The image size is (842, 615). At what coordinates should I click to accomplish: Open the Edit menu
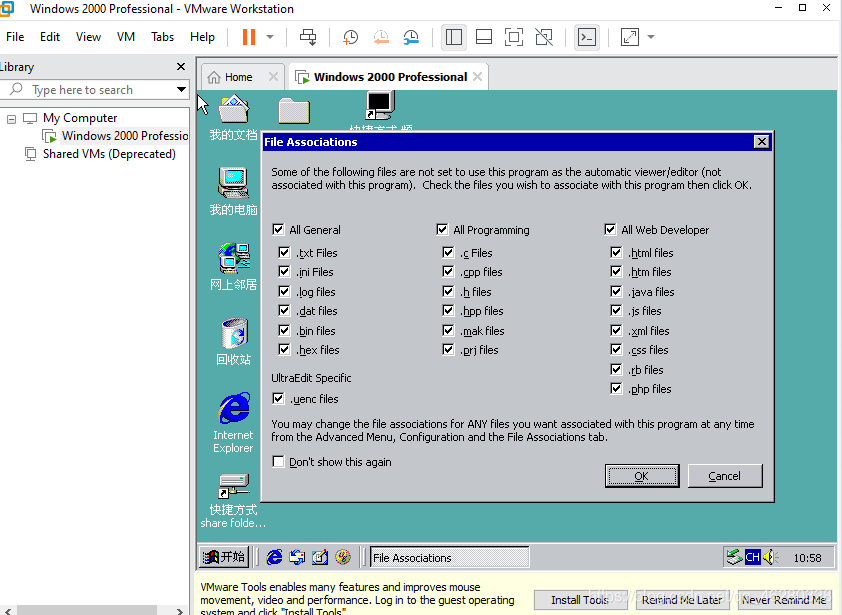tap(50, 37)
